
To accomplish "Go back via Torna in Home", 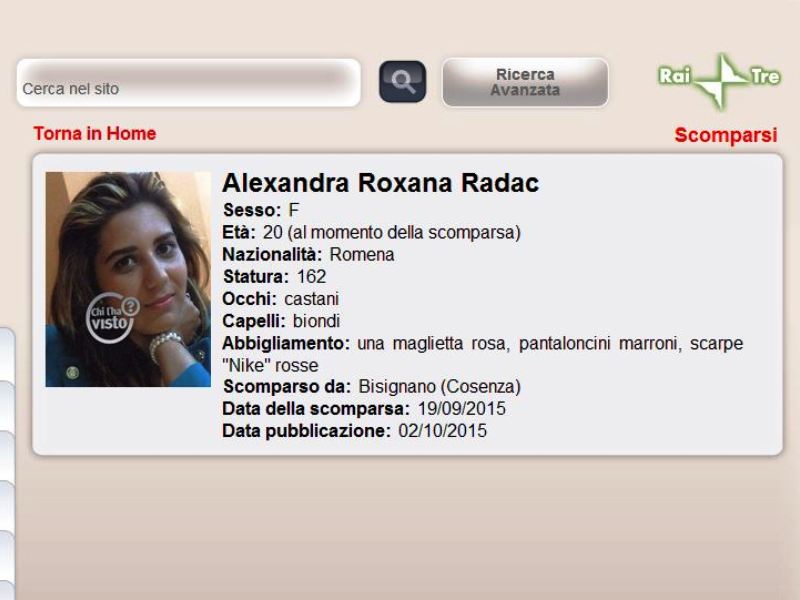I will [x=95, y=134].
